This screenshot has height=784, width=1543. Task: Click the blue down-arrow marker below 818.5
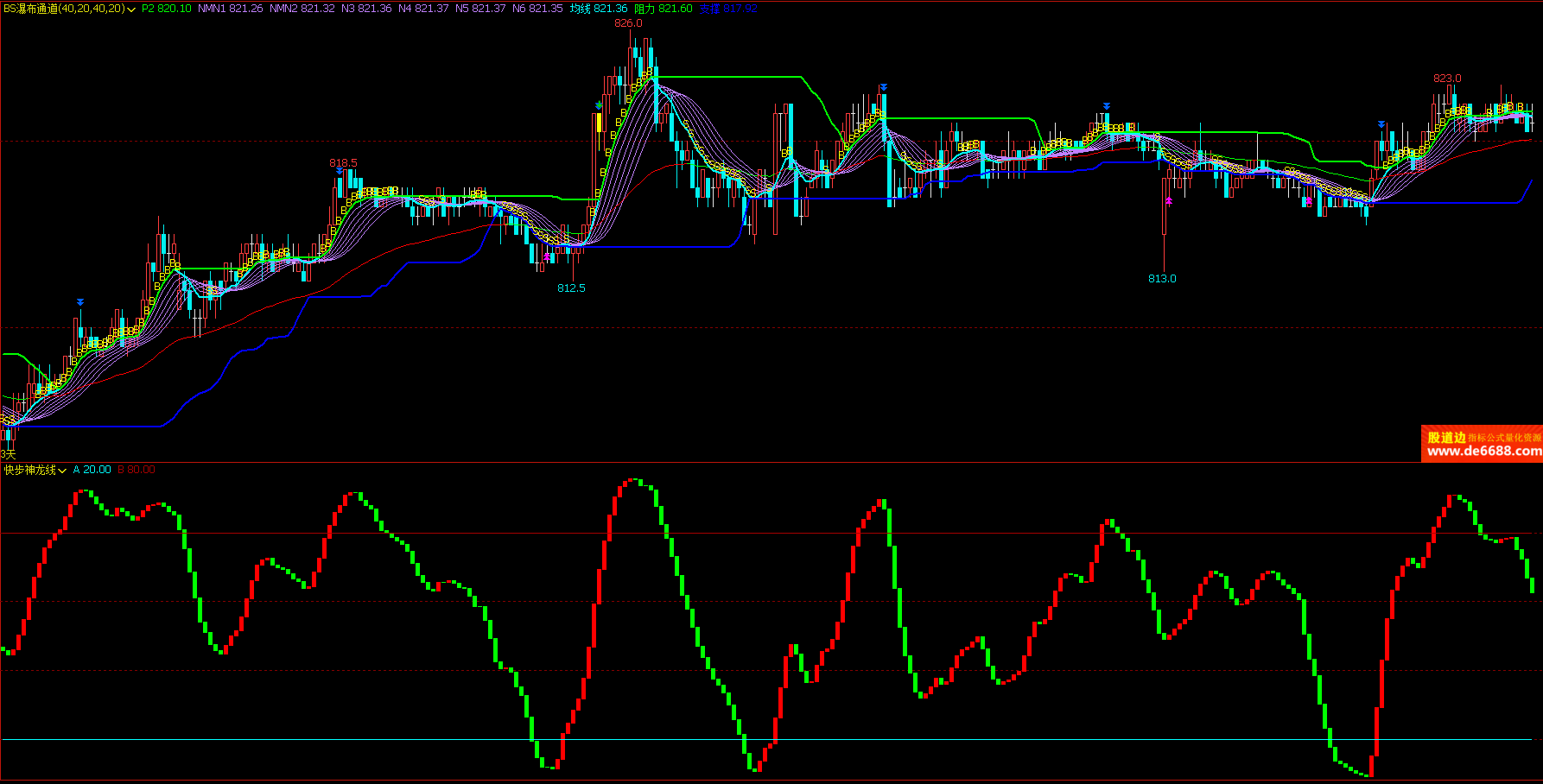click(x=340, y=172)
